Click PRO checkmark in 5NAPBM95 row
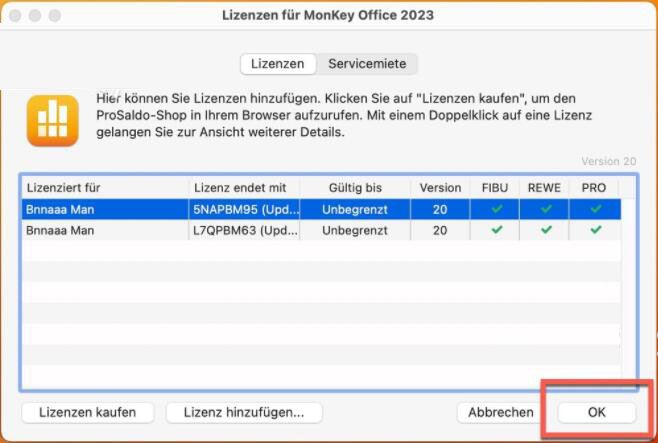Viewport: 658px width, 443px height. click(x=595, y=208)
